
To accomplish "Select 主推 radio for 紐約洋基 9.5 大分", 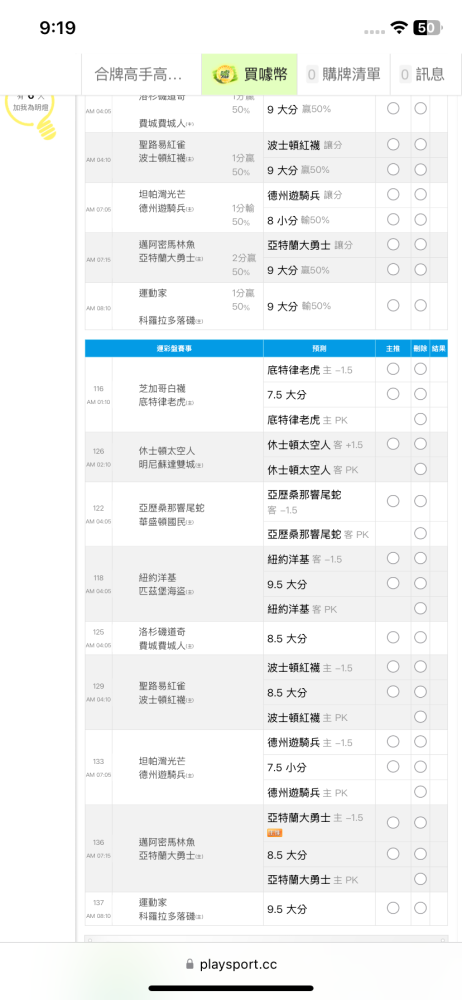I will (x=393, y=584).
